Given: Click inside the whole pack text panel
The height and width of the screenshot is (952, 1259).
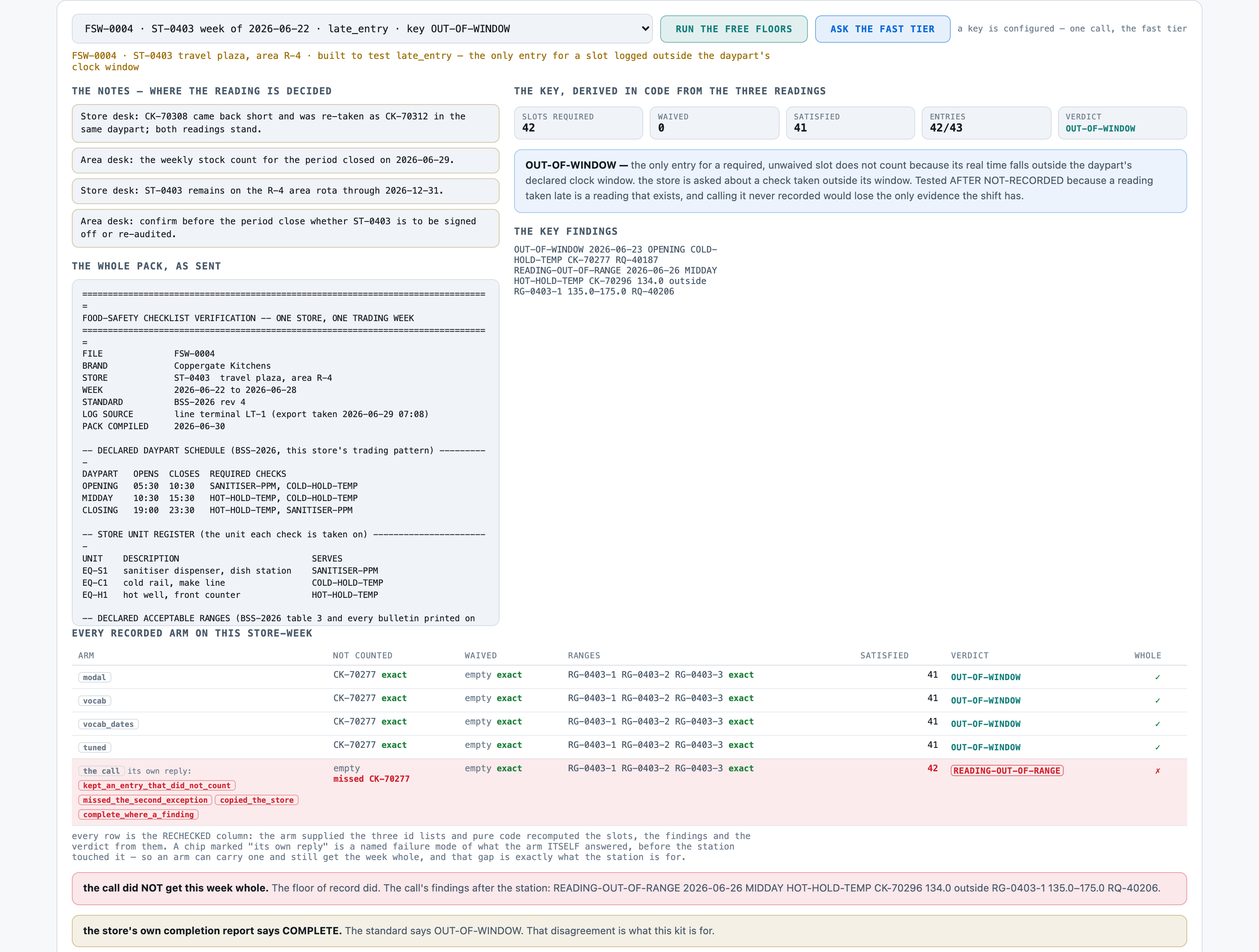Looking at the screenshot, I should coord(285,452).
